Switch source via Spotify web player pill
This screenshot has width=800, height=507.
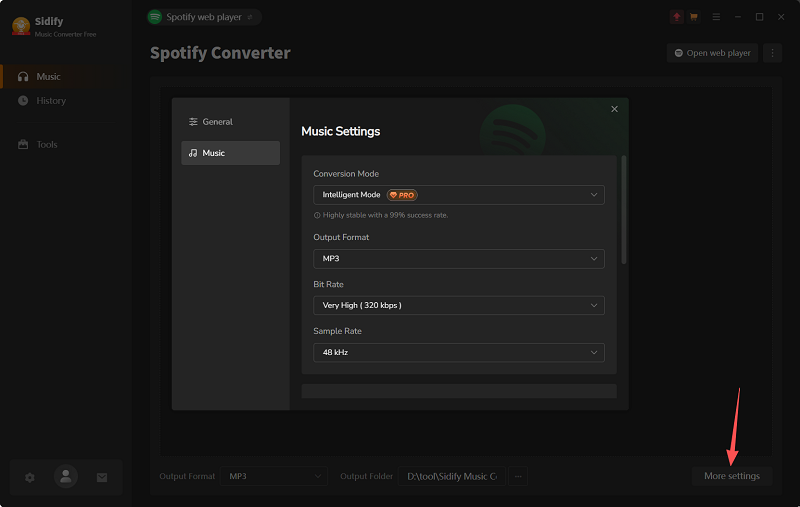click(x=204, y=17)
